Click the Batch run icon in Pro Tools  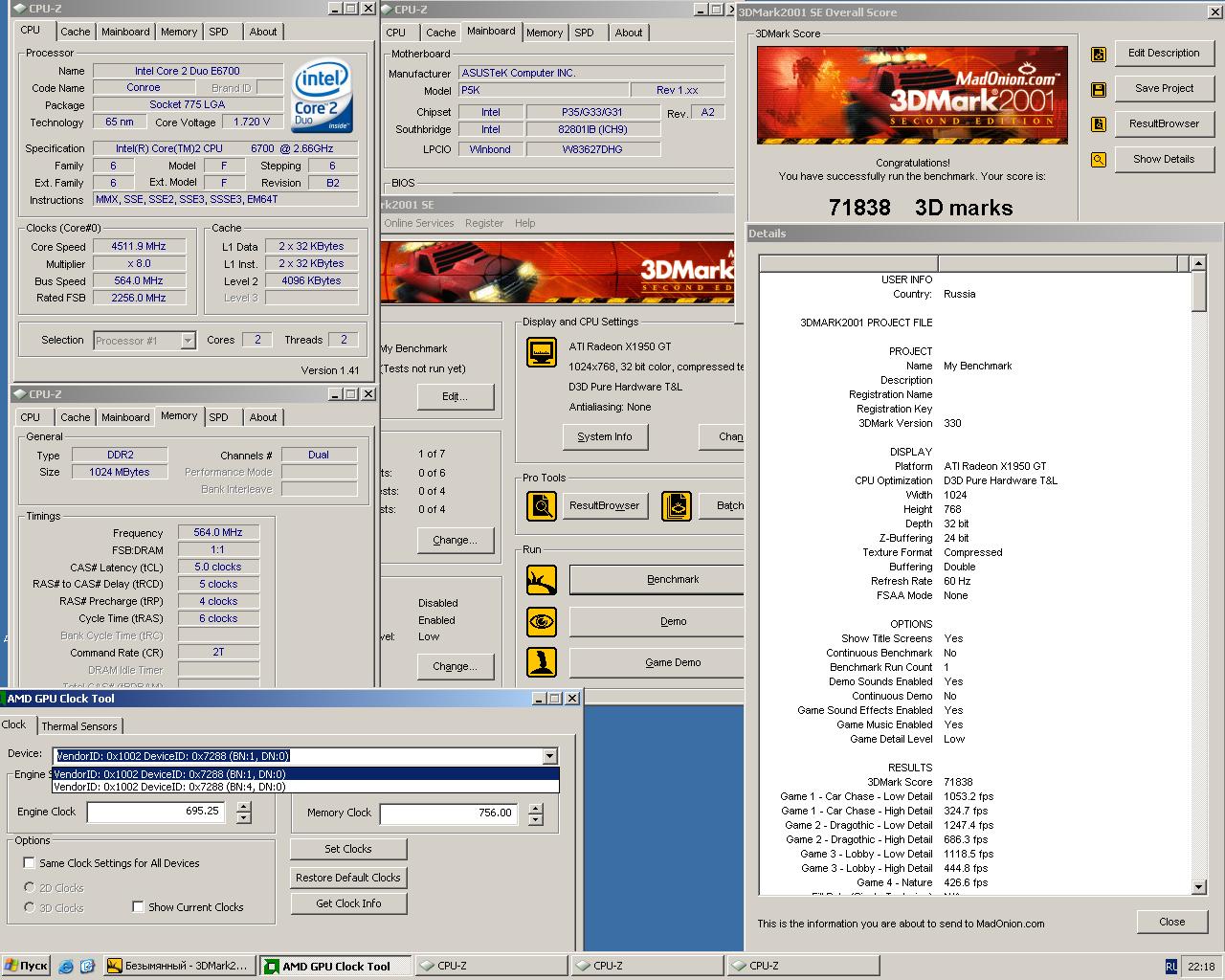coord(677,505)
